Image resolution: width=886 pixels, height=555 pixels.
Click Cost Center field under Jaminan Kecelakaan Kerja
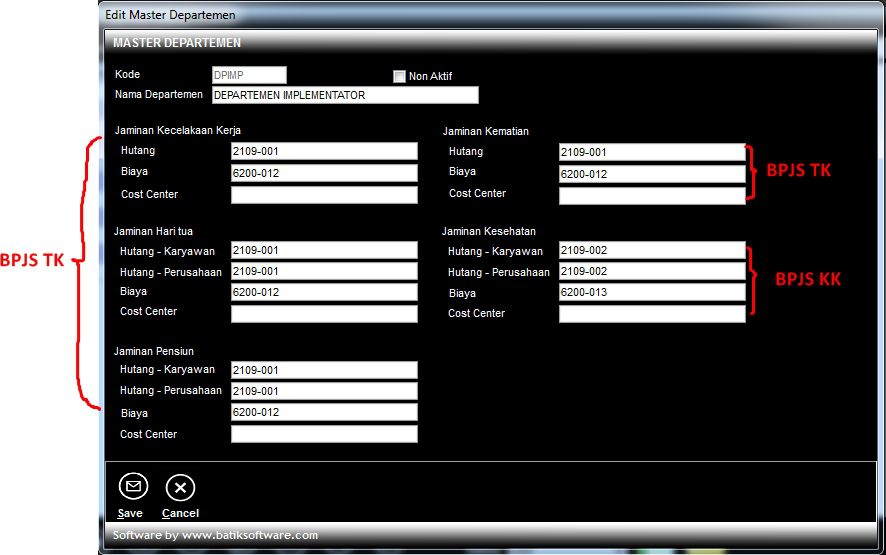(324, 195)
